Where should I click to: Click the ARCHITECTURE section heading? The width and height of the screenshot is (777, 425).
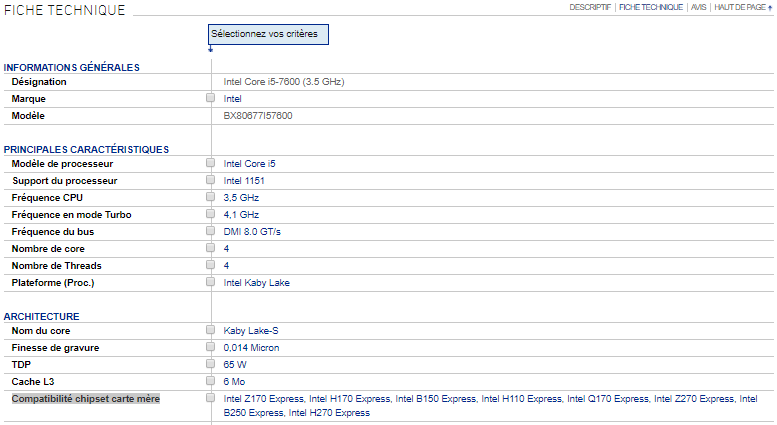[x=42, y=317]
